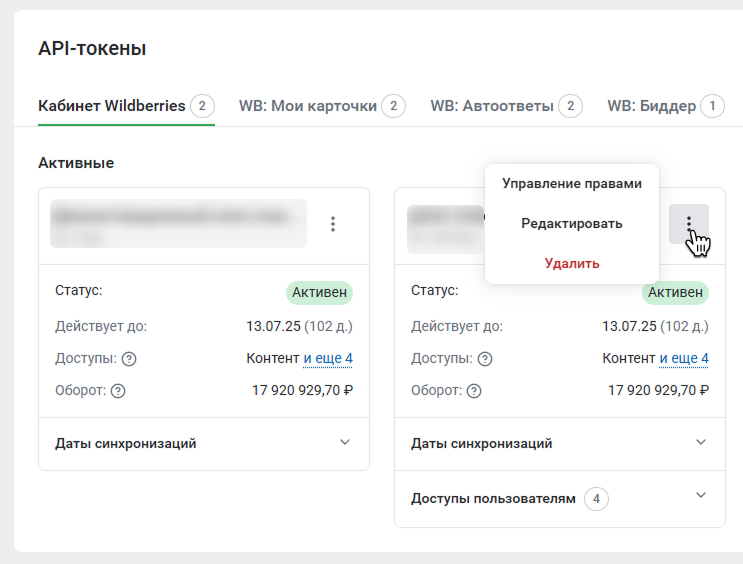Show help for Доступы in second card
Viewport: 743px width, 564px height.
point(485,359)
